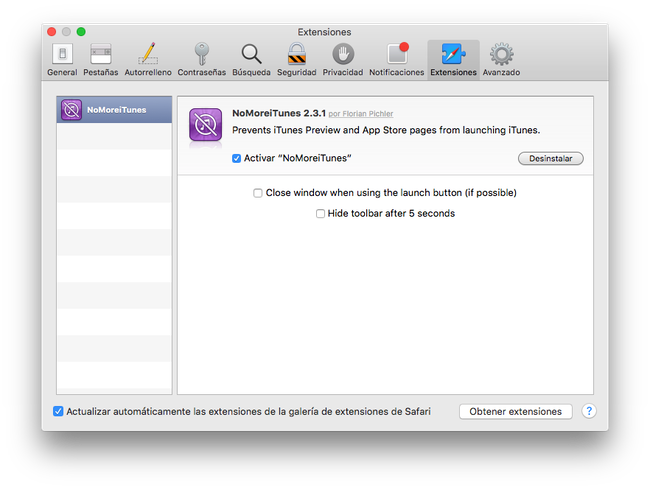Open the 'por Florian Pichler' author link
The image size is (650, 490).
(x=361, y=114)
